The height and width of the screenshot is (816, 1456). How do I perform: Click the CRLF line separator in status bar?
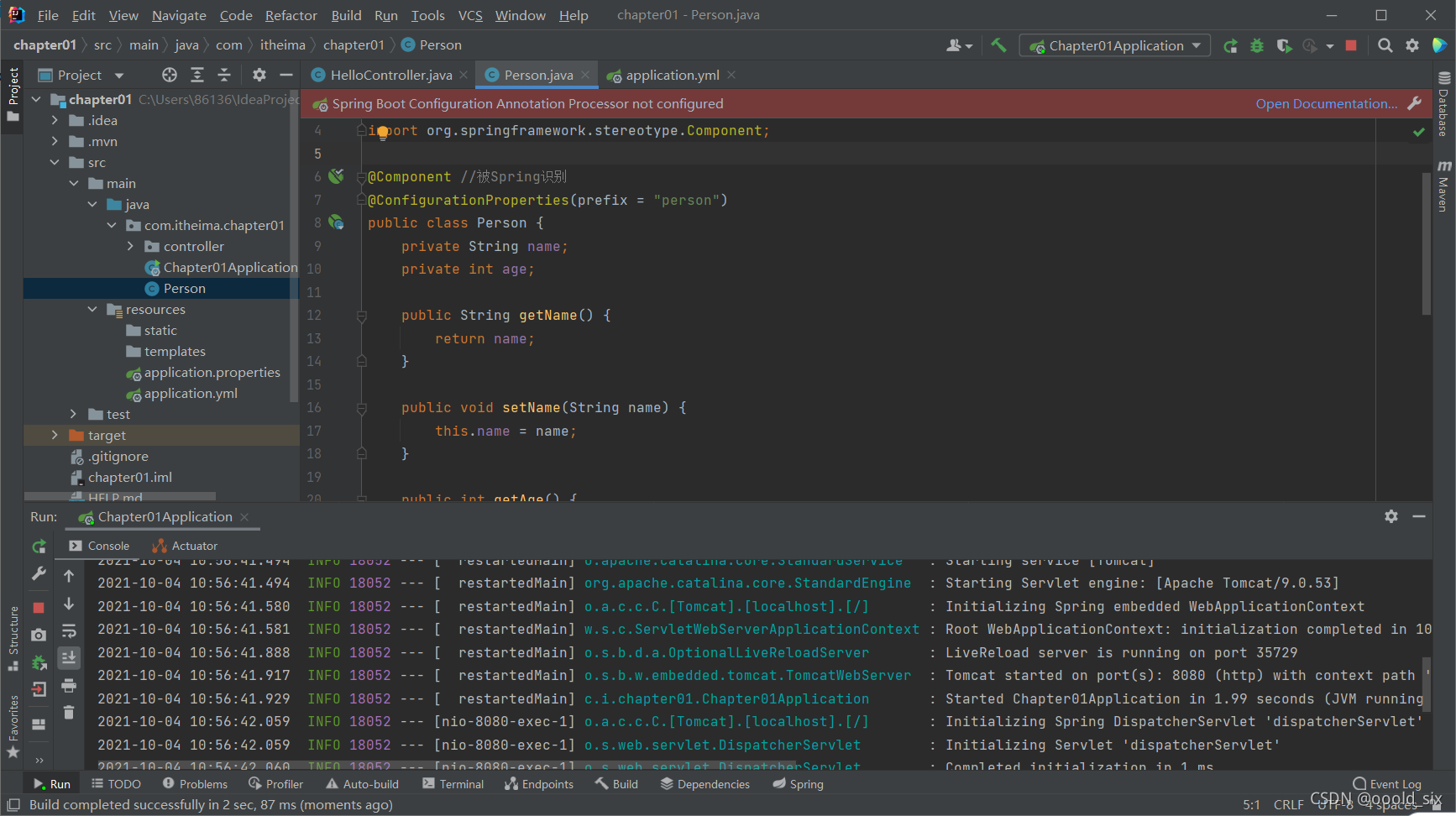click(x=1288, y=804)
